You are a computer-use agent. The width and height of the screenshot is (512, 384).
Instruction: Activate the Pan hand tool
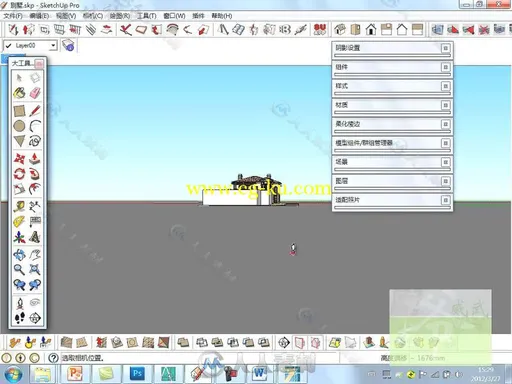(35, 255)
